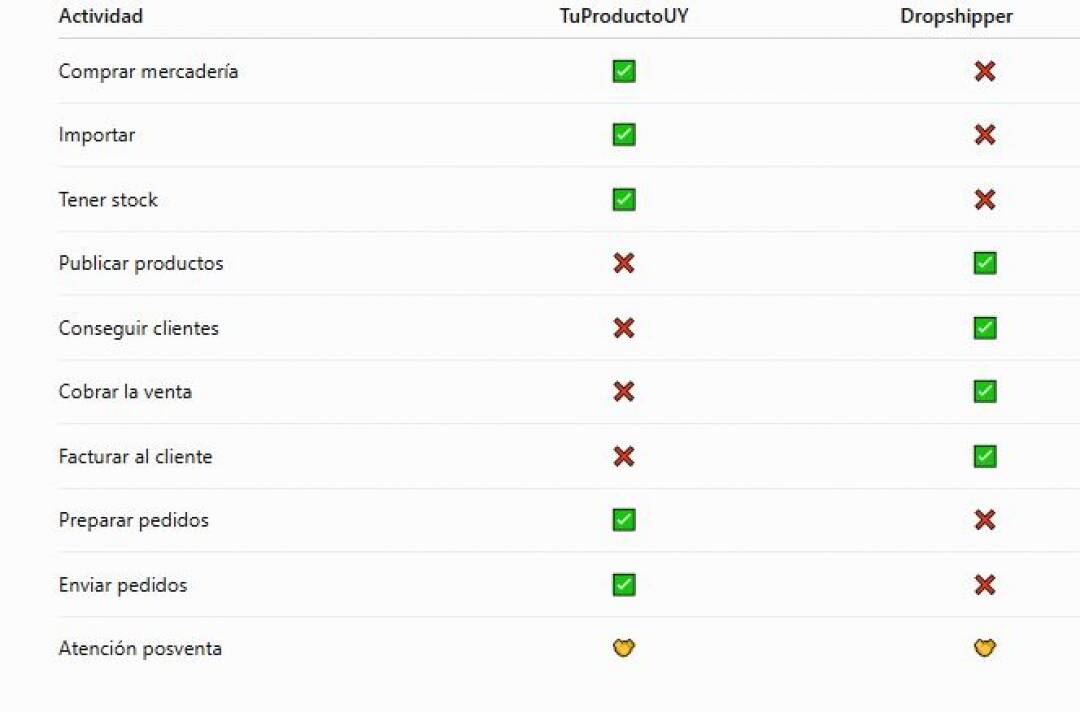Click the green check for Facturar al cliente under Dropshipper
This screenshot has width=1080, height=712.
pyautogui.click(x=985, y=456)
